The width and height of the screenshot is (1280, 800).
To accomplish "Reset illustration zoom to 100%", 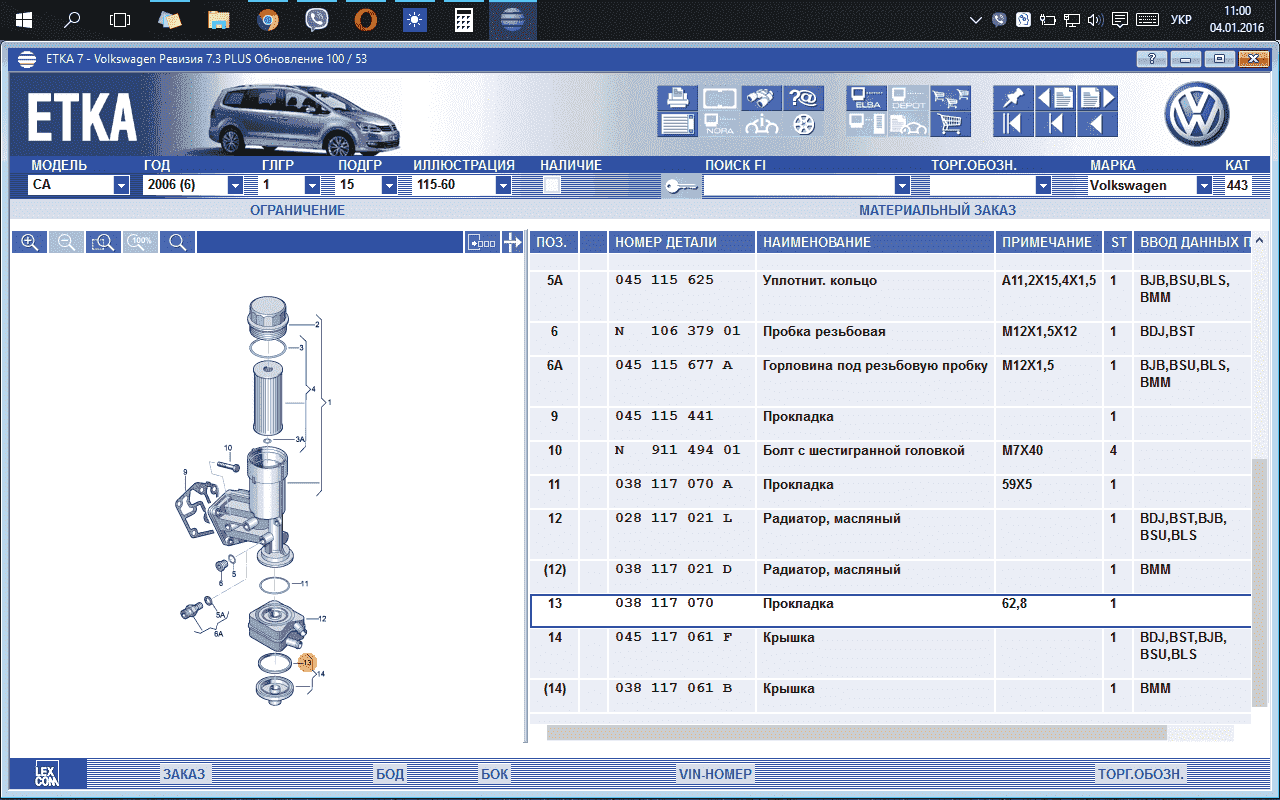I will click(x=141, y=242).
